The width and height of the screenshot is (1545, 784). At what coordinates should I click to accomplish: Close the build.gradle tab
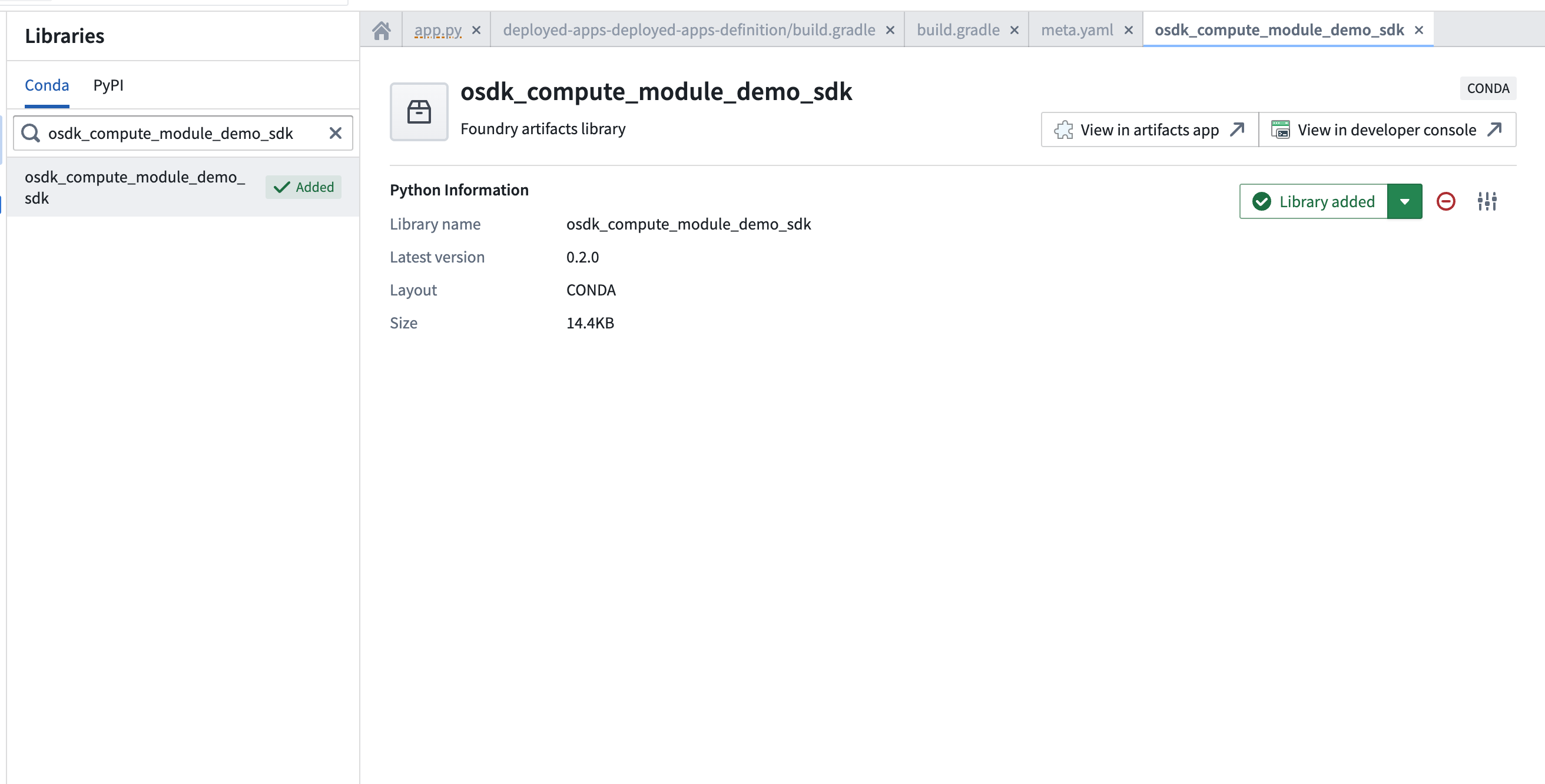(x=1014, y=29)
